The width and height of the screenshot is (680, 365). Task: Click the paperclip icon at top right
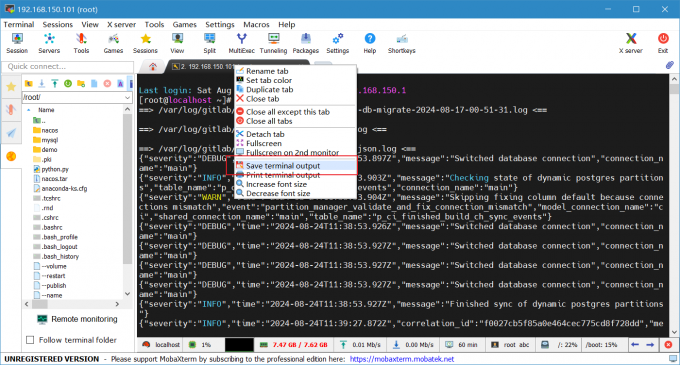pyautogui.click(x=670, y=65)
